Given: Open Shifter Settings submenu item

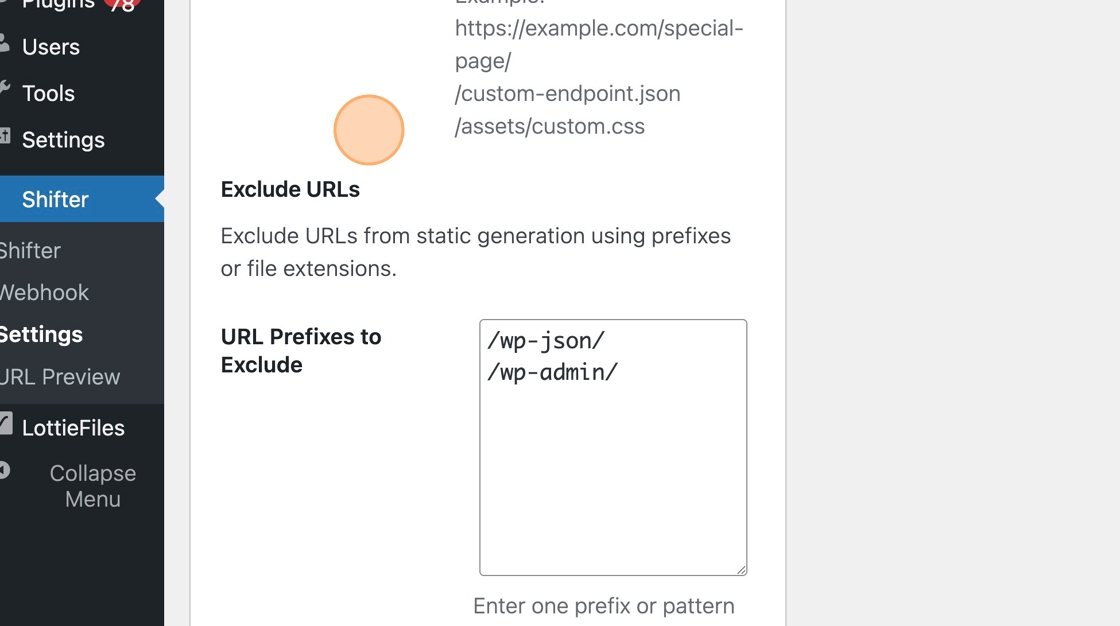Looking at the screenshot, I should coord(41,334).
